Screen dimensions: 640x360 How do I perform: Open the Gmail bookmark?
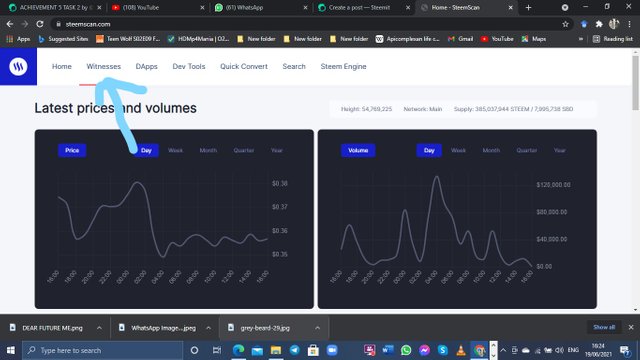(x=460, y=39)
